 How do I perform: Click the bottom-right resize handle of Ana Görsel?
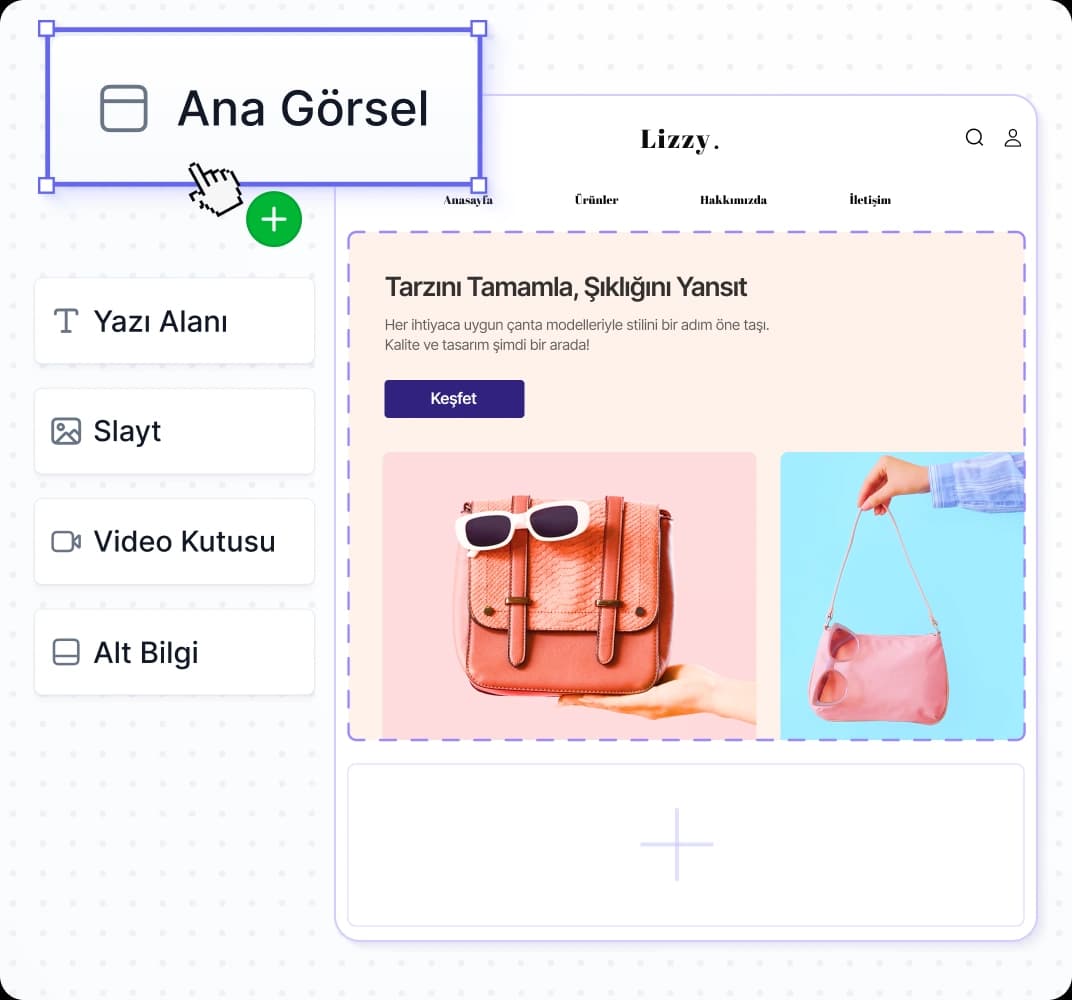(479, 185)
